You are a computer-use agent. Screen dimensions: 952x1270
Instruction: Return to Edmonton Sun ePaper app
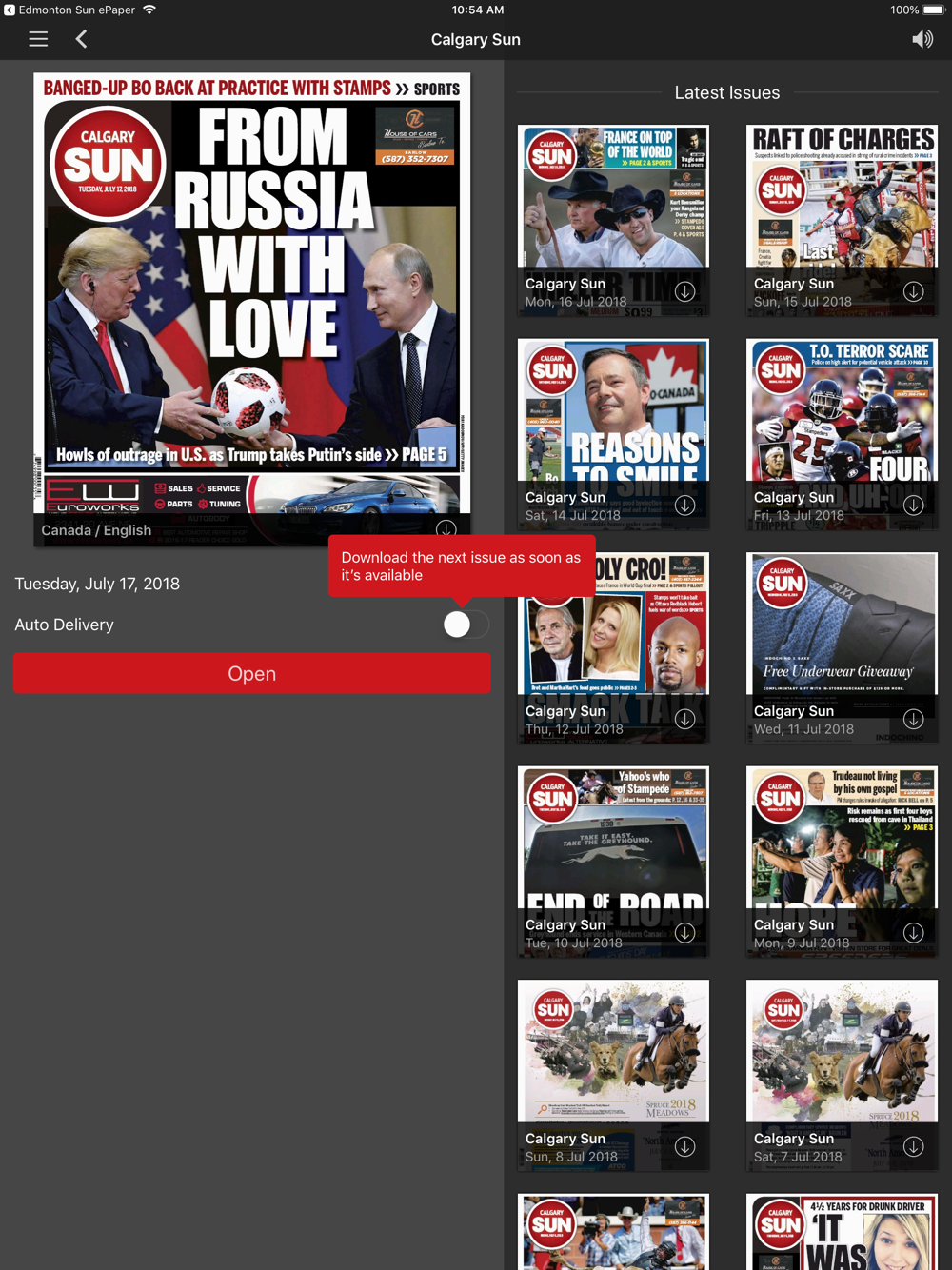(69, 10)
